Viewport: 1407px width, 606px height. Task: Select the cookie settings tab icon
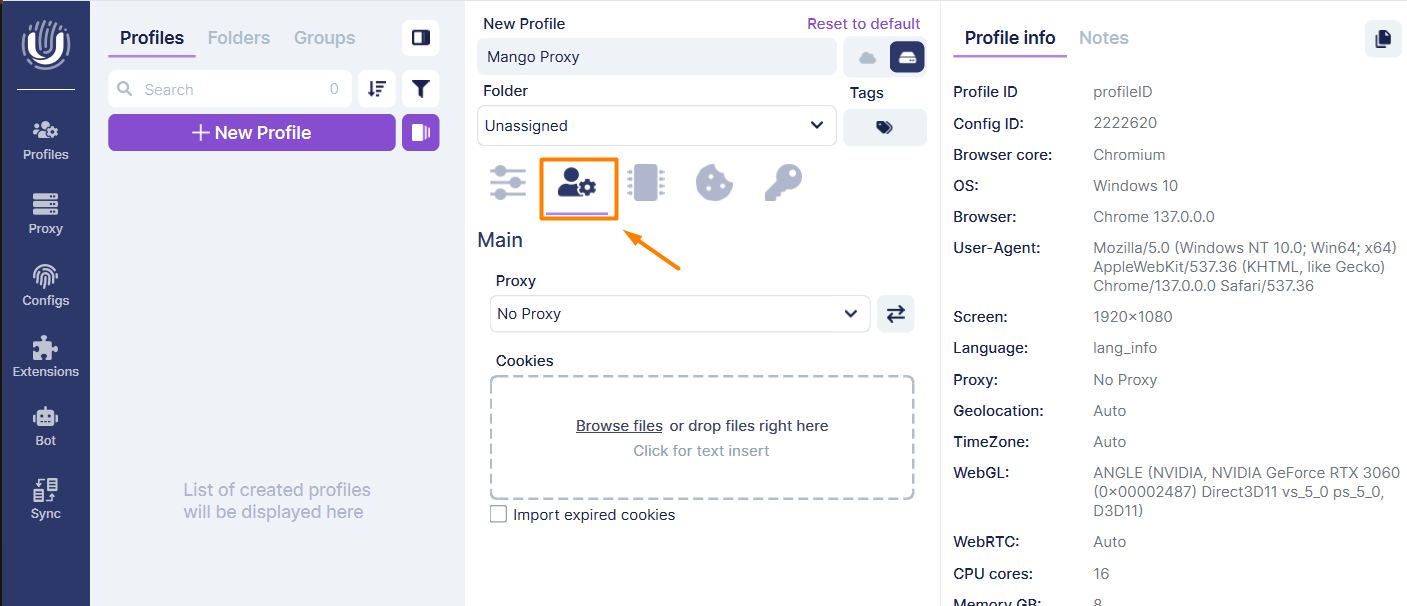[x=715, y=183]
